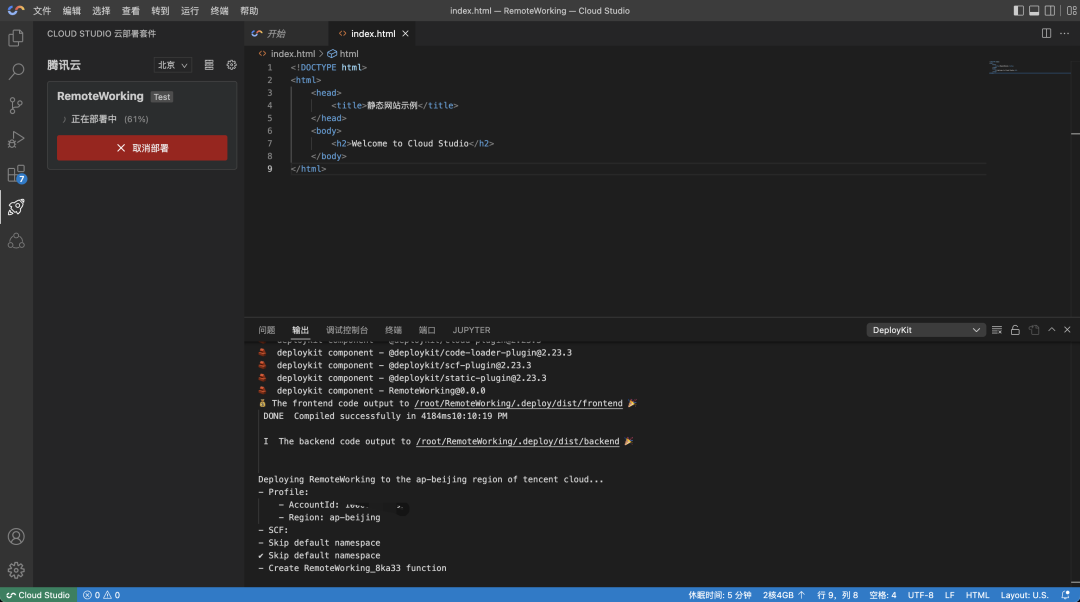Switch to the 调试控制台 panel tab
The height and width of the screenshot is (602, 1080).
tap(347, 330)
